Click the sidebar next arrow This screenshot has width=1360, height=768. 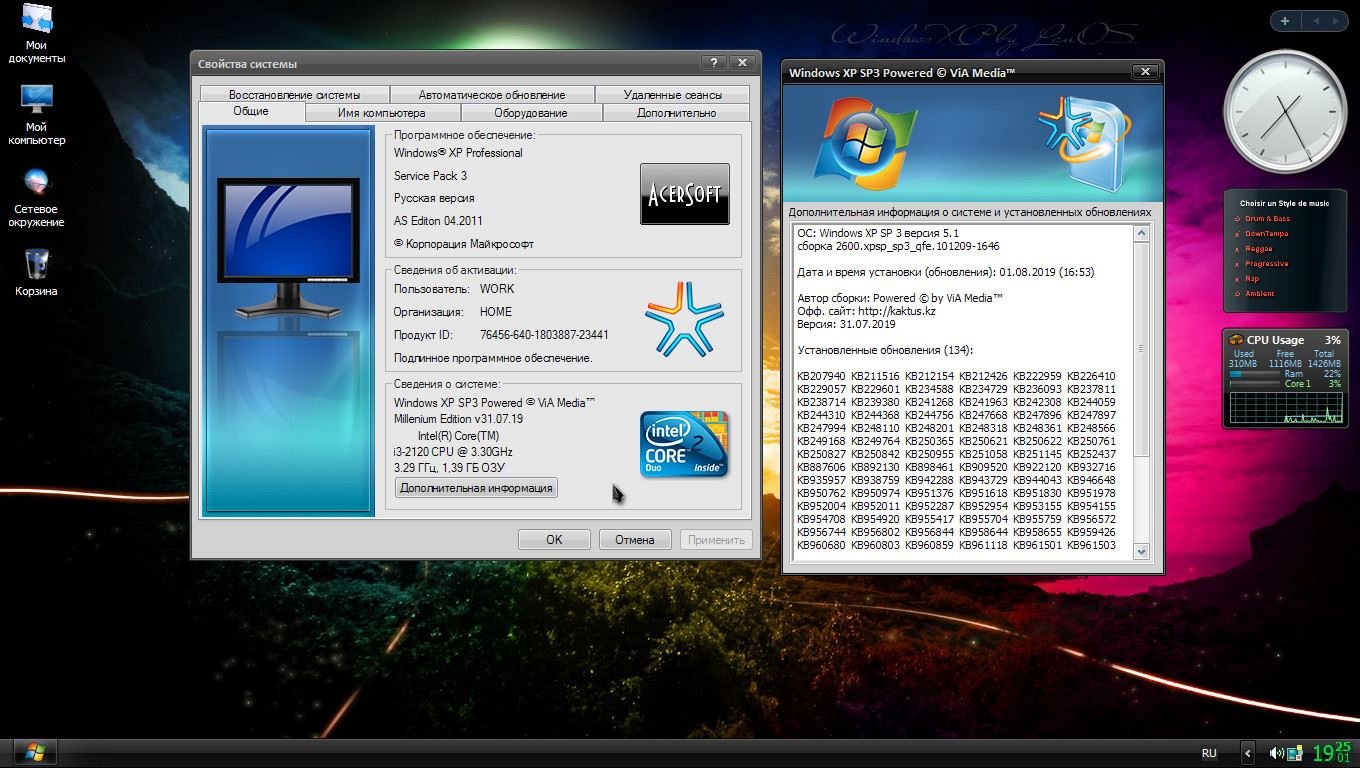[1337, 20]
